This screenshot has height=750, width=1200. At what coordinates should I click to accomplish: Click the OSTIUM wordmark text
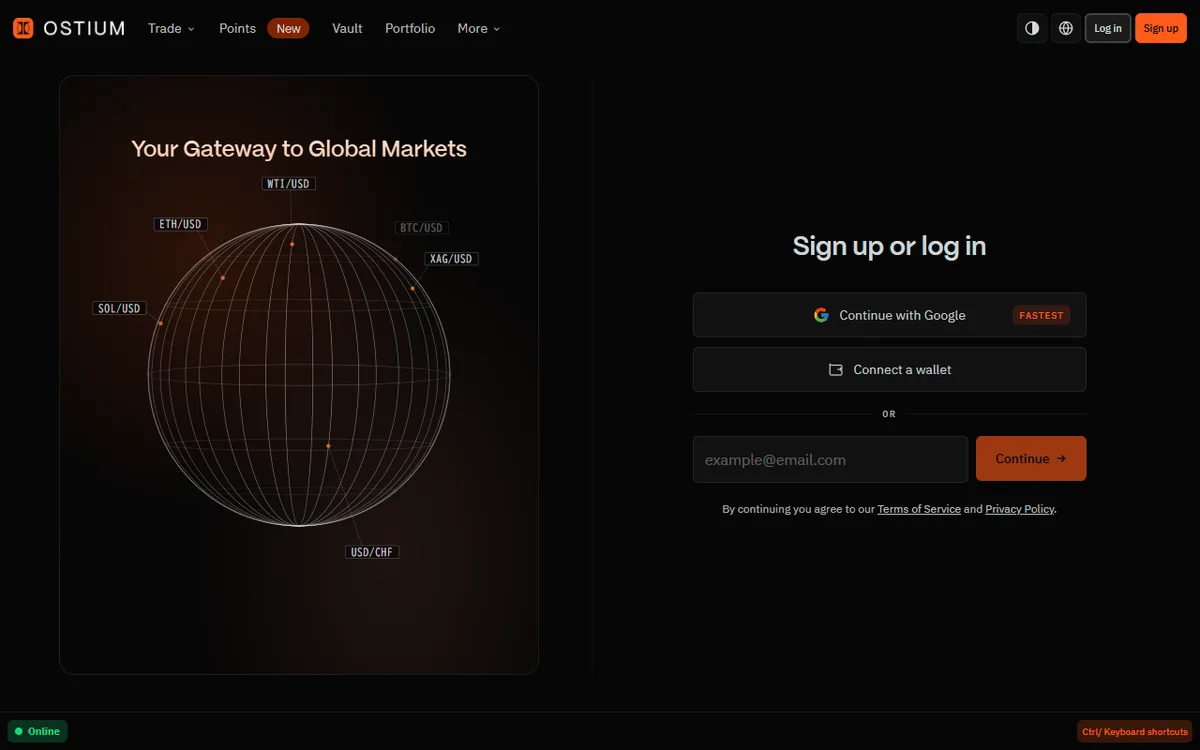(x=84, y=28)
